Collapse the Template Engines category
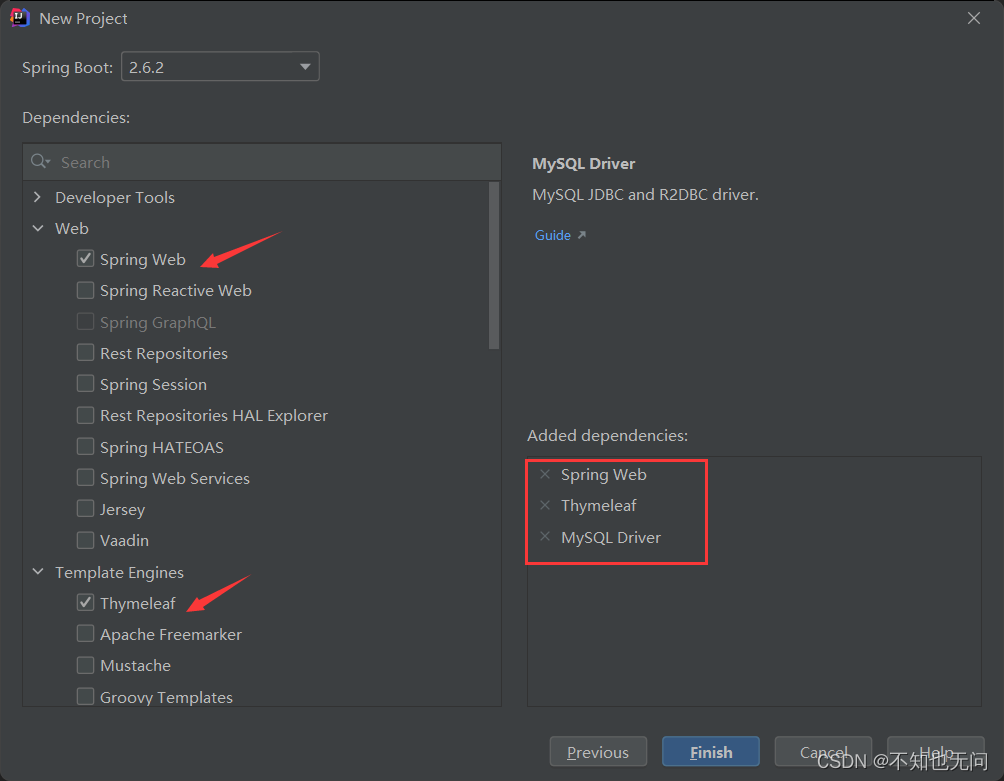Screen dimensions: 1004x781 click(38, 571)
